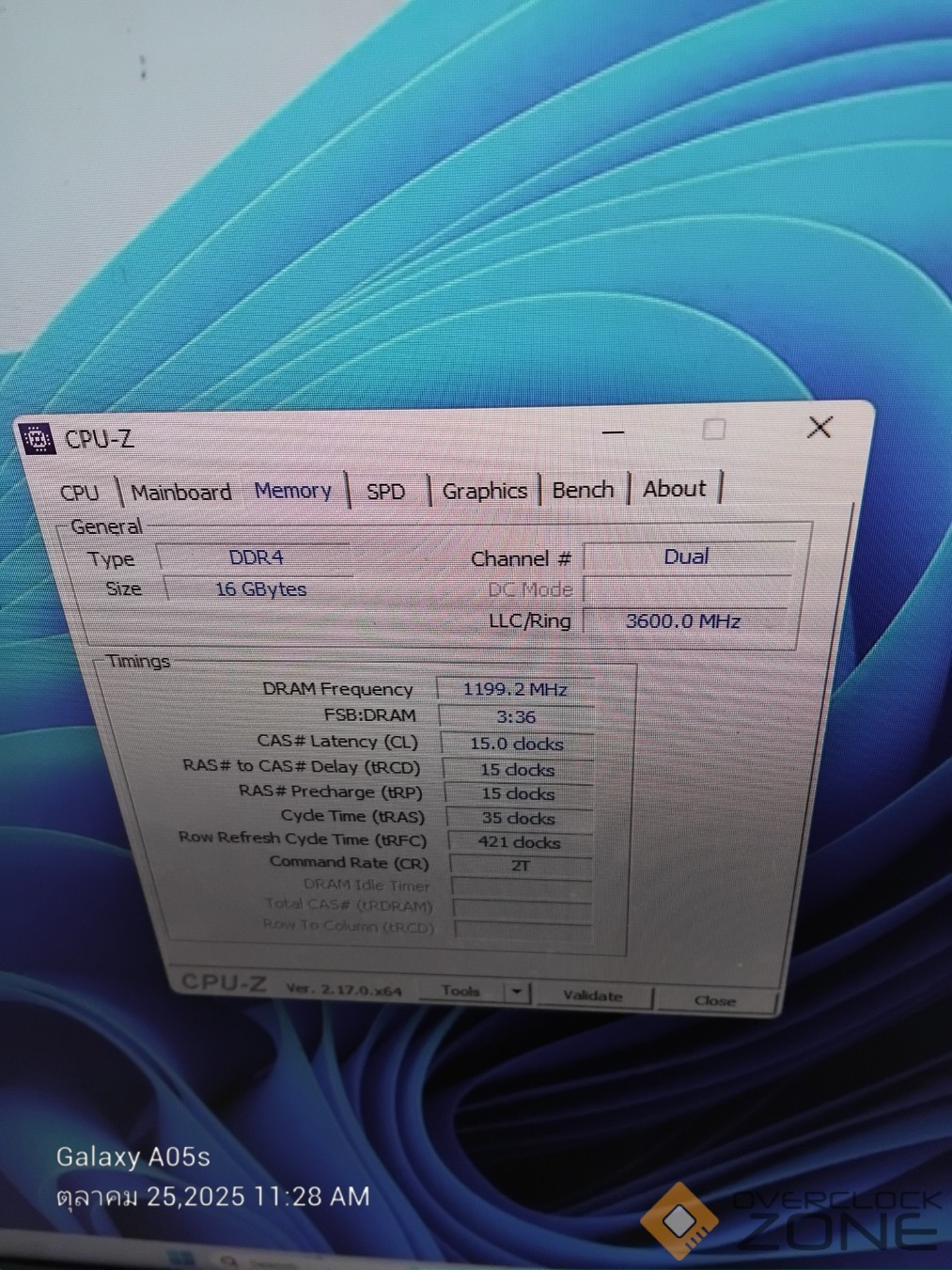Close CPU-Z with the X button
Viewport: 952px width, 1270px height.
[x=819, y=428]
